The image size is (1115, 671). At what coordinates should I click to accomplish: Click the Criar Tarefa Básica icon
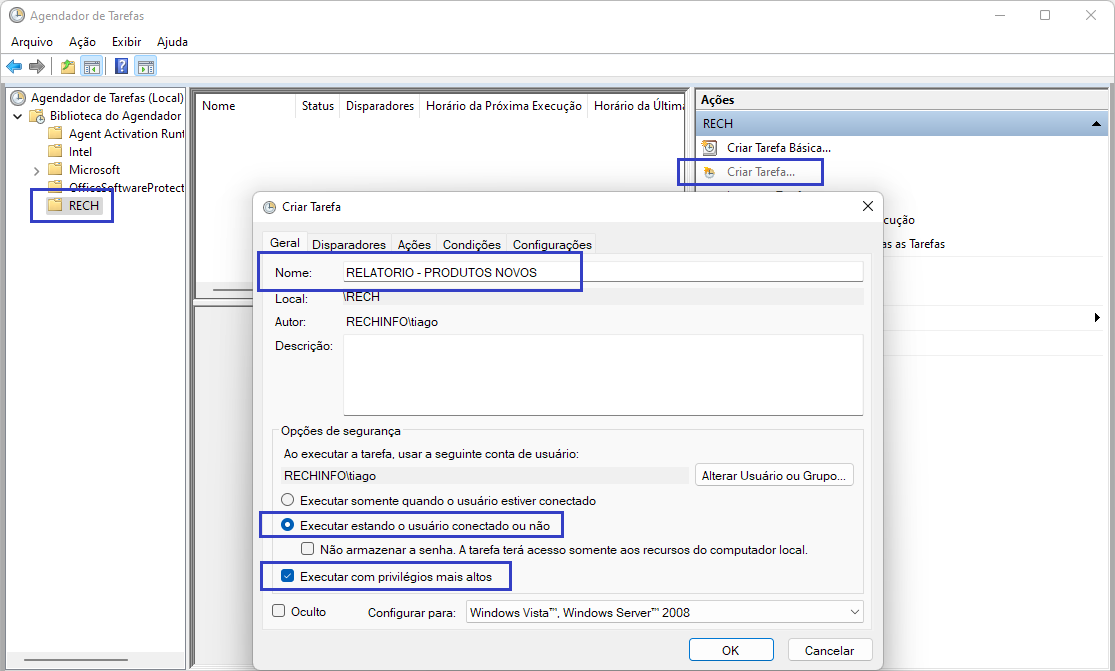pos(710,148)
